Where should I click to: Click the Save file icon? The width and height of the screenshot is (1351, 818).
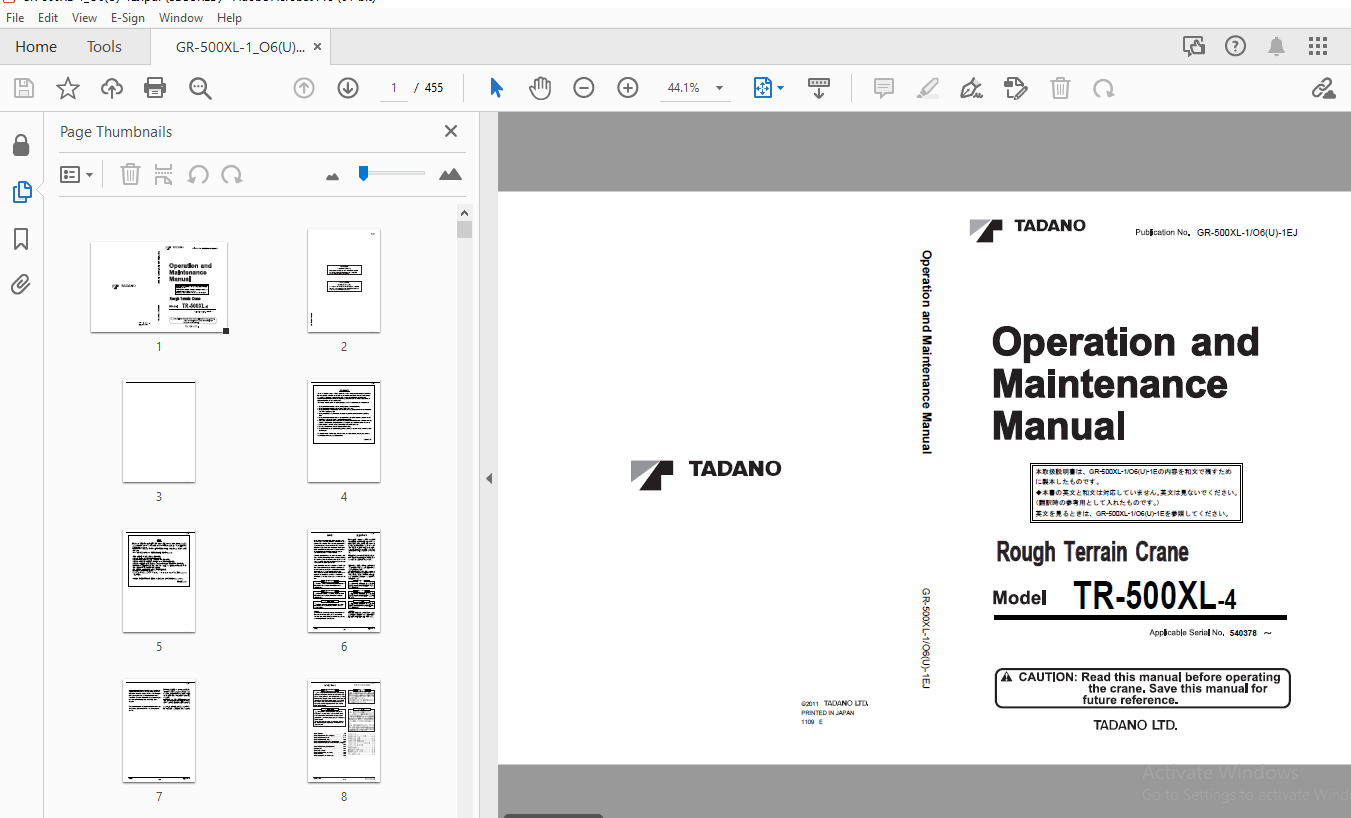(24, 88)
